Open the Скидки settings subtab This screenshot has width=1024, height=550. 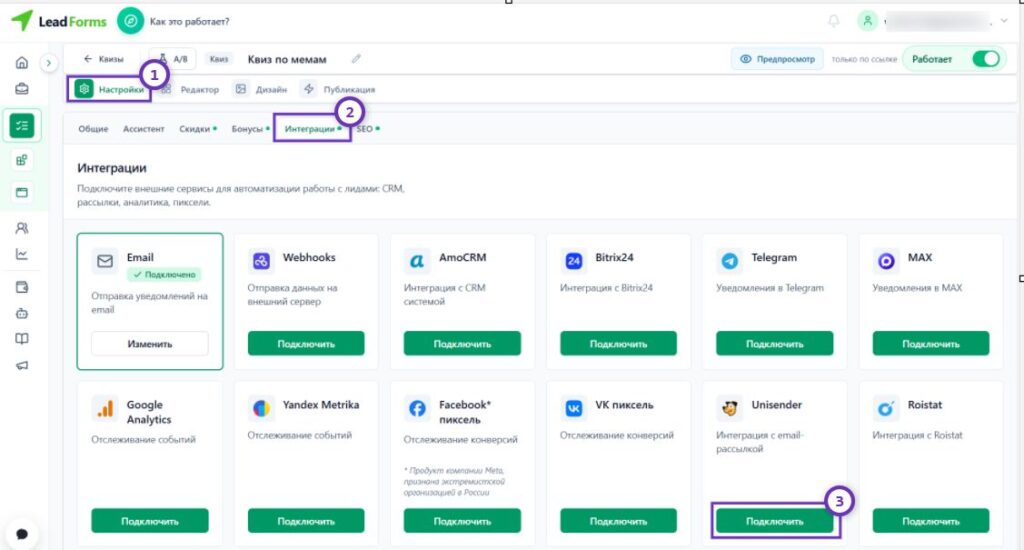tap(198, 129)
